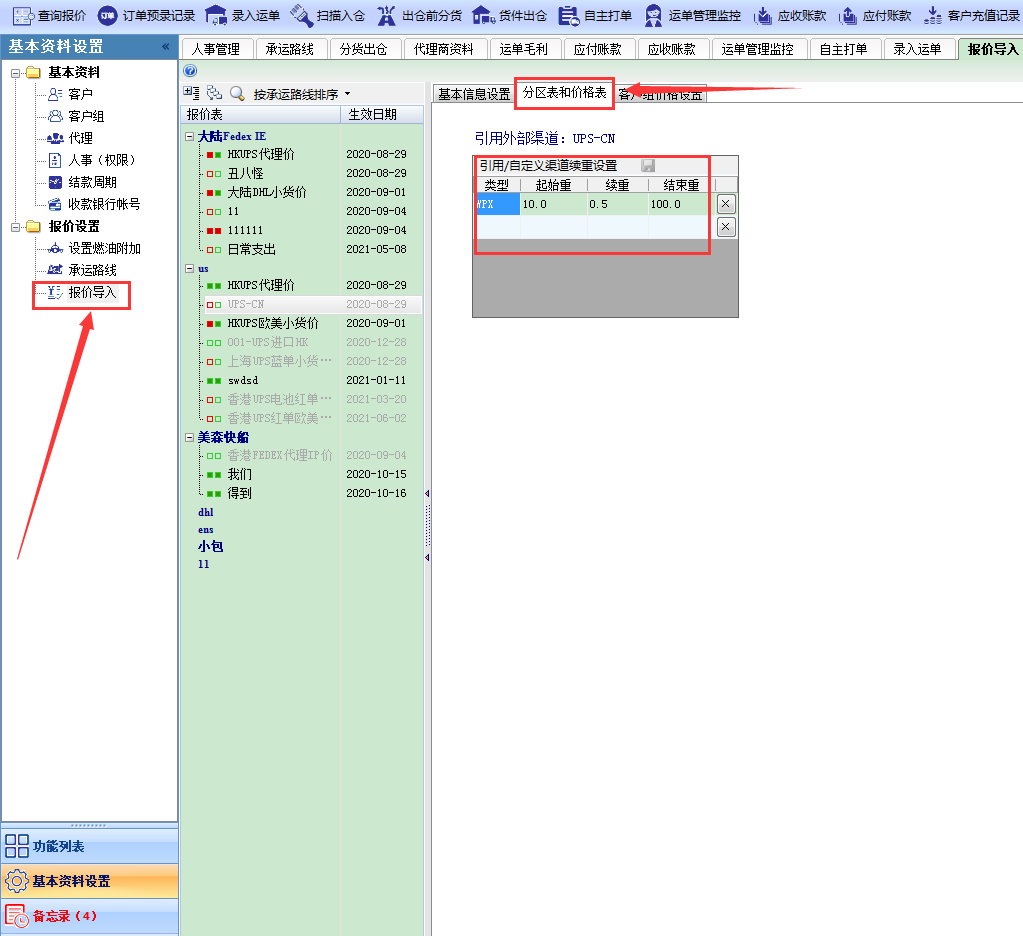Click the 起始重 cell showing 10.0
This screenshot has width=1023, height=936.
click(x=553, y=204)
